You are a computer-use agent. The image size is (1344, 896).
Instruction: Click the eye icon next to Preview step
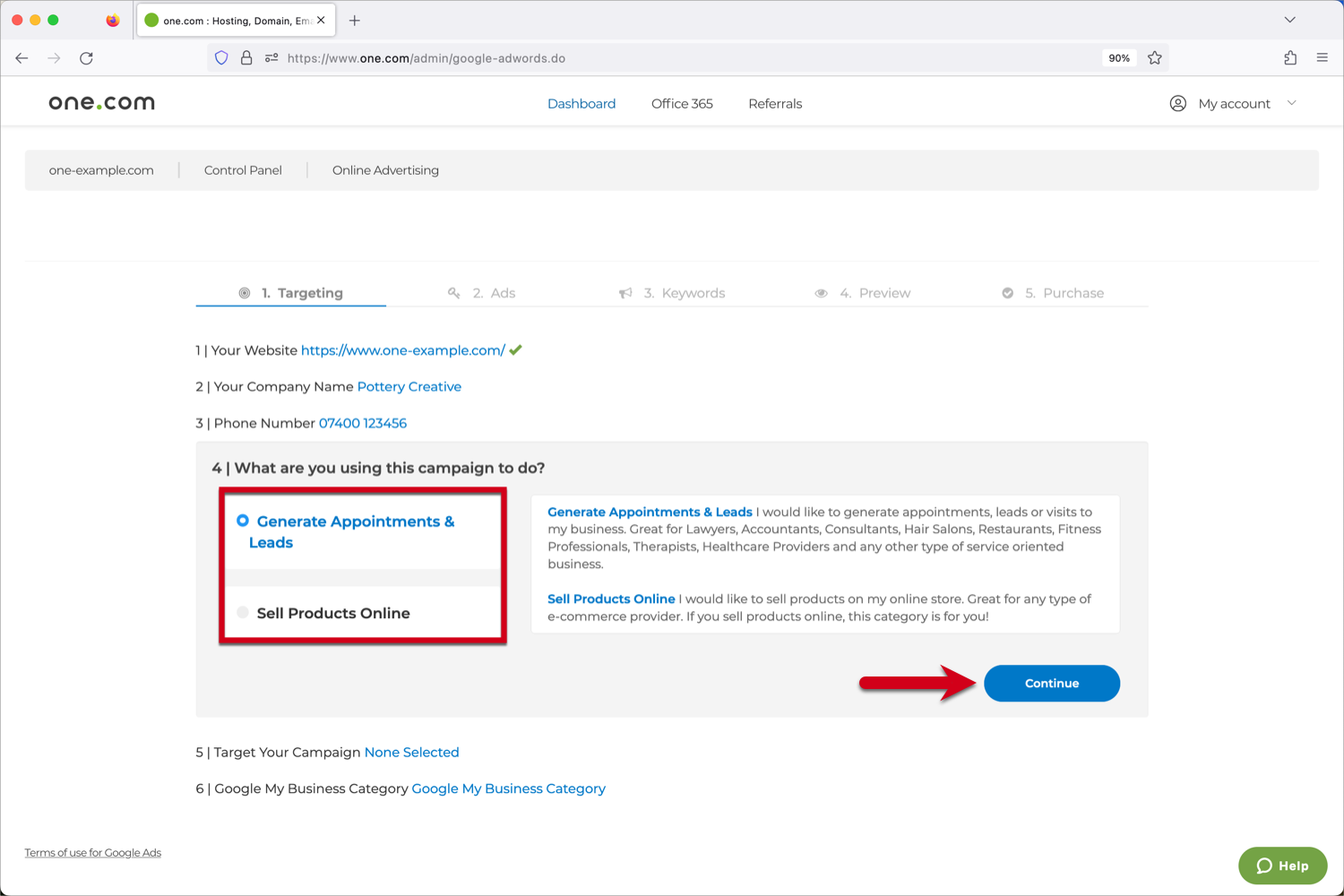(821, 292)
